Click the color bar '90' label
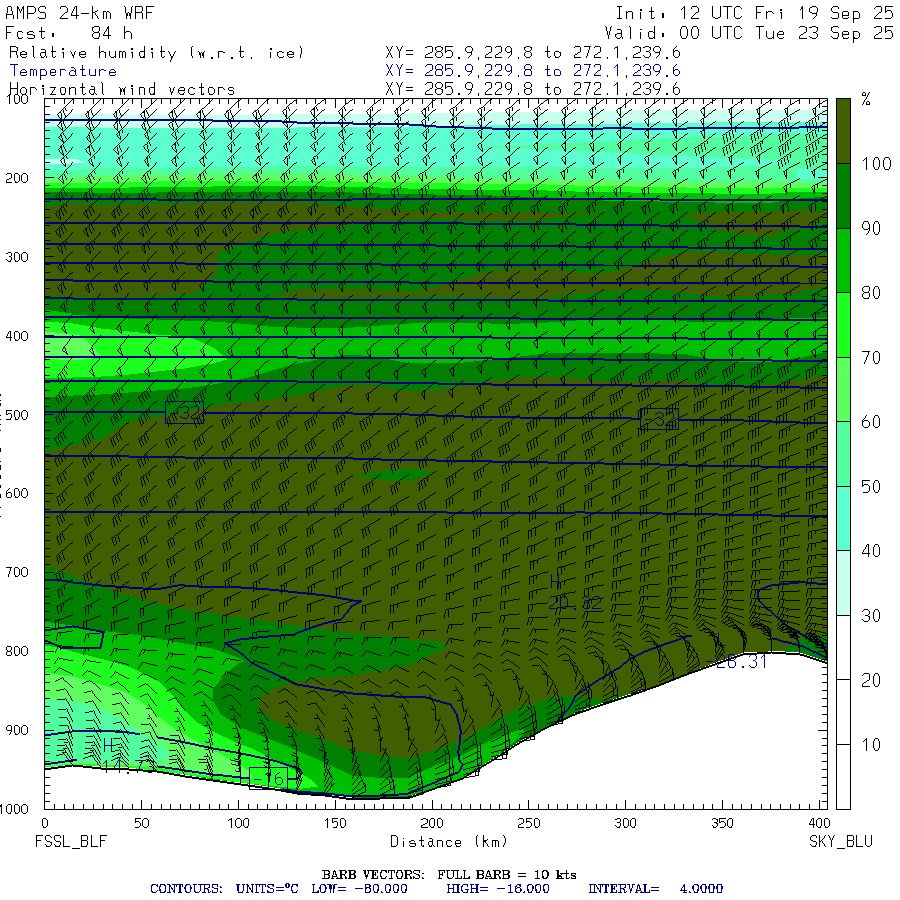Screen dimensions: 900x900 (x=871, y=228)
